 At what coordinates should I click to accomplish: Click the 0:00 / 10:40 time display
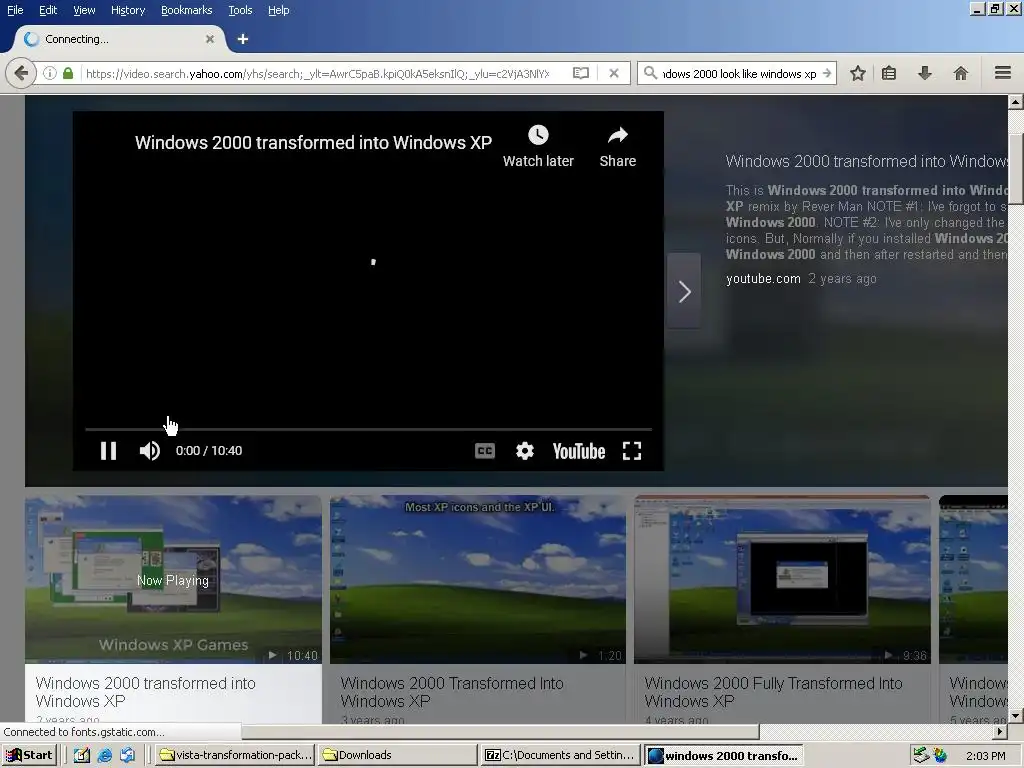coord(209,451)
